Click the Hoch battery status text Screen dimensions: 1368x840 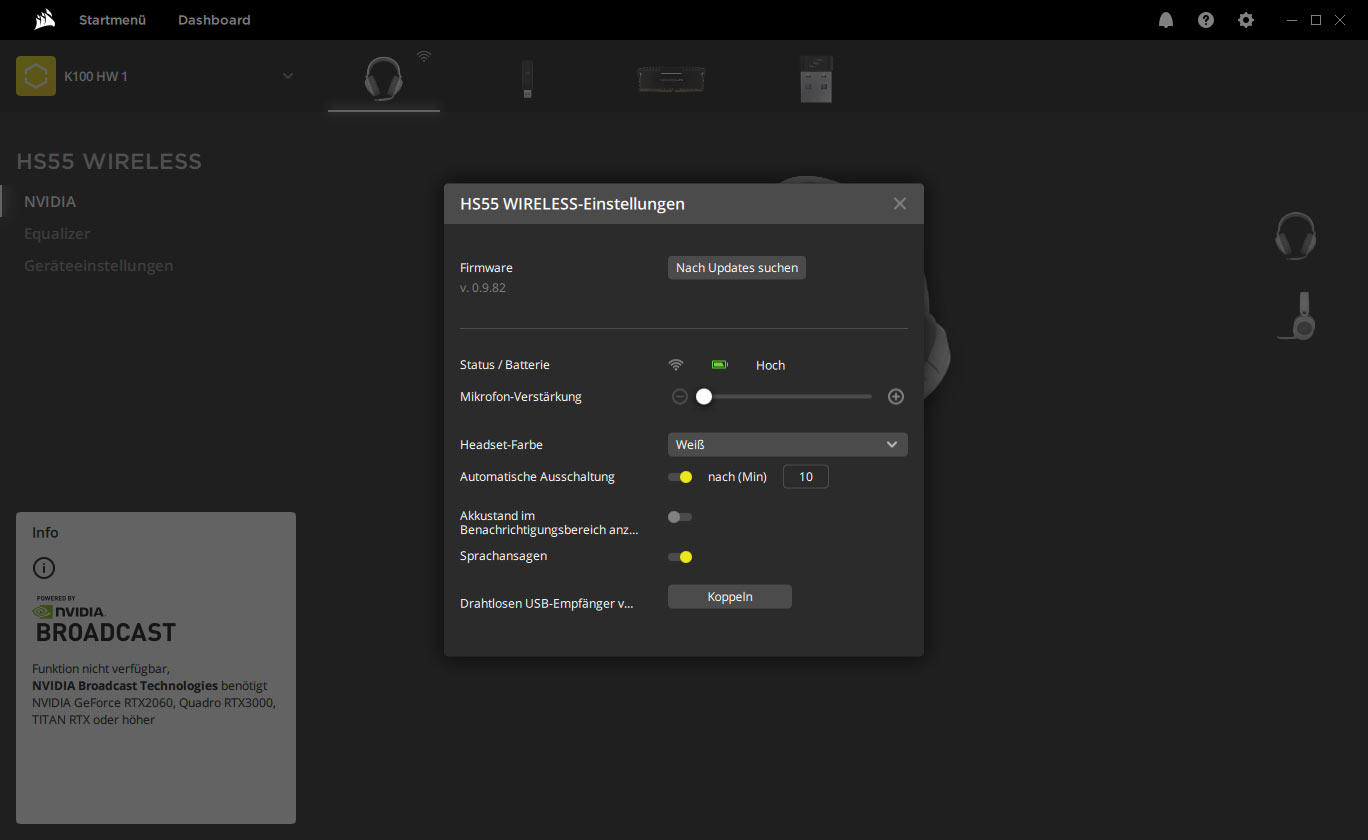(x=770, y=366)
